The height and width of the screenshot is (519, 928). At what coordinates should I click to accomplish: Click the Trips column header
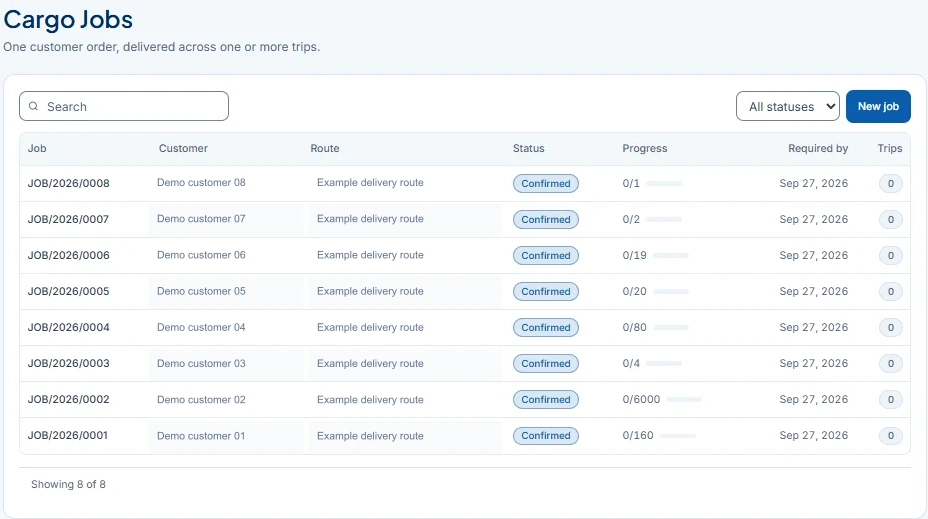click(x=890, y=149)
